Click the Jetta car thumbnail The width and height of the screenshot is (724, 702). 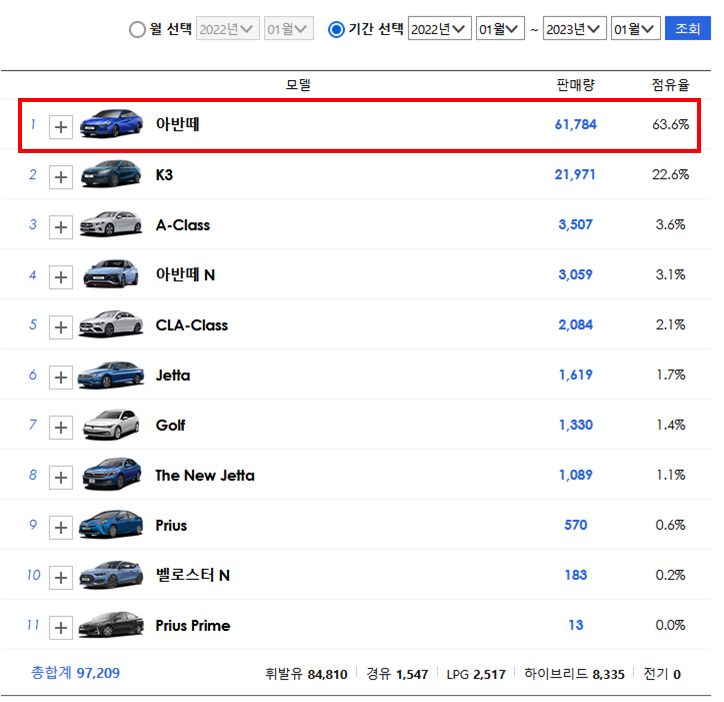[x=111, y=374]
